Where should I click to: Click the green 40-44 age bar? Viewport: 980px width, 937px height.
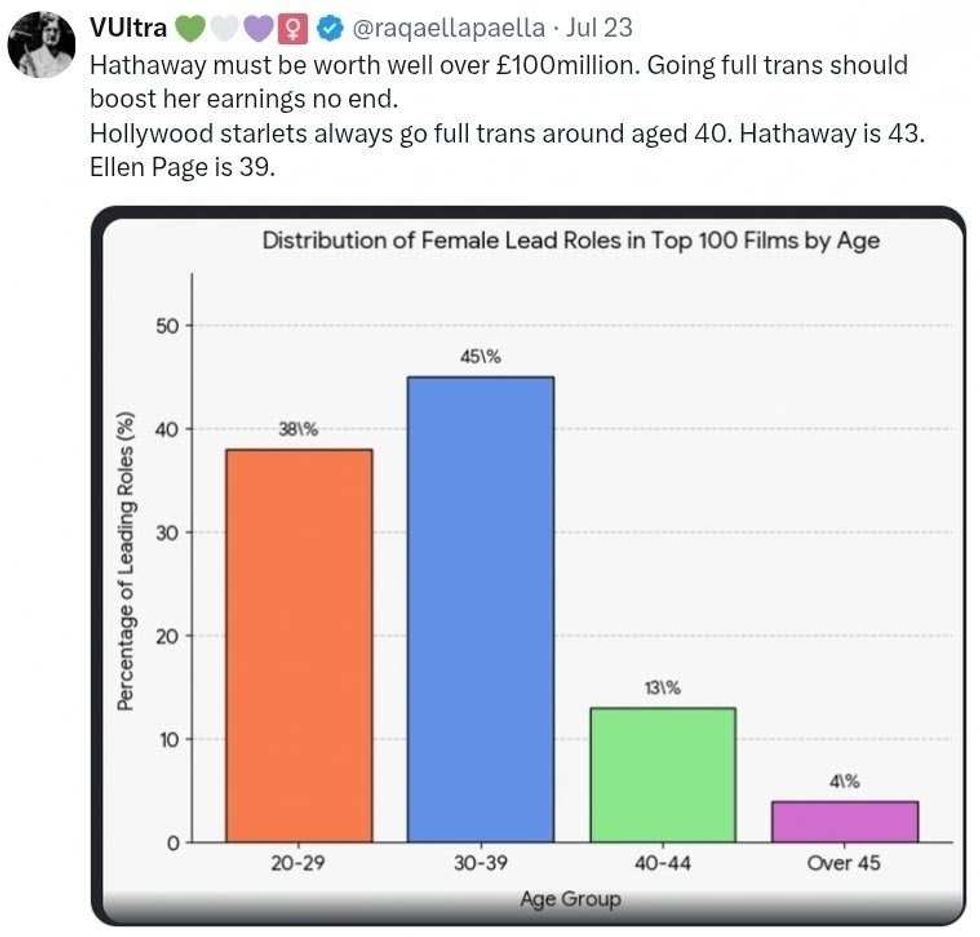pyautogui.click(x=663, y=775)
